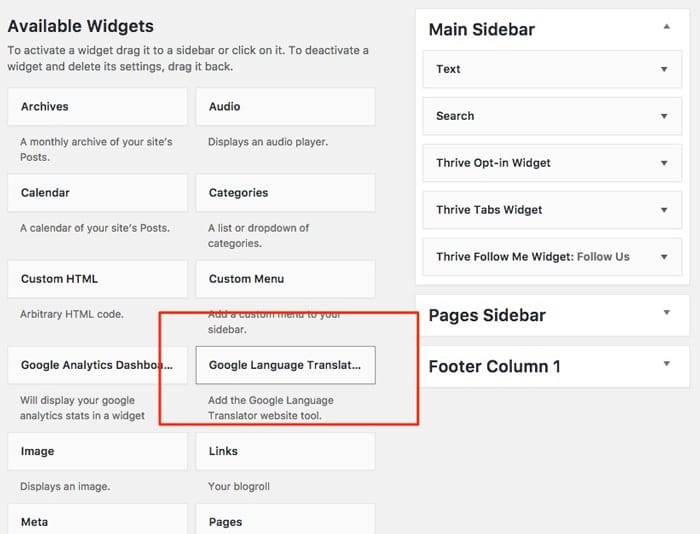This screenshot has height=534, width=700.
Task: Open the Text widget dropdown arrow
Action: click(664, 69)
